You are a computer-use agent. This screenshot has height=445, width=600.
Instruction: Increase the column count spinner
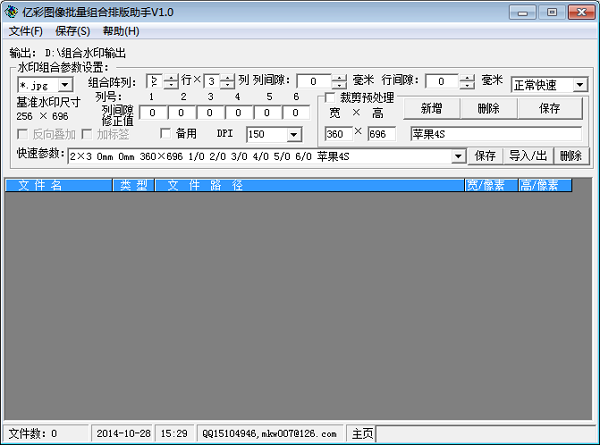click(228, 78)
